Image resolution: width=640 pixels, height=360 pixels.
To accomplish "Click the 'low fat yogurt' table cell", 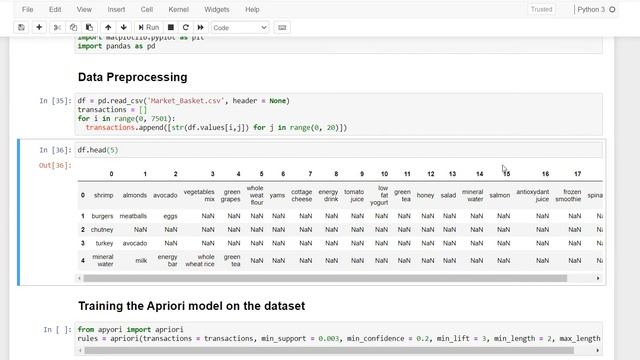I will click(x=379, y=195).
